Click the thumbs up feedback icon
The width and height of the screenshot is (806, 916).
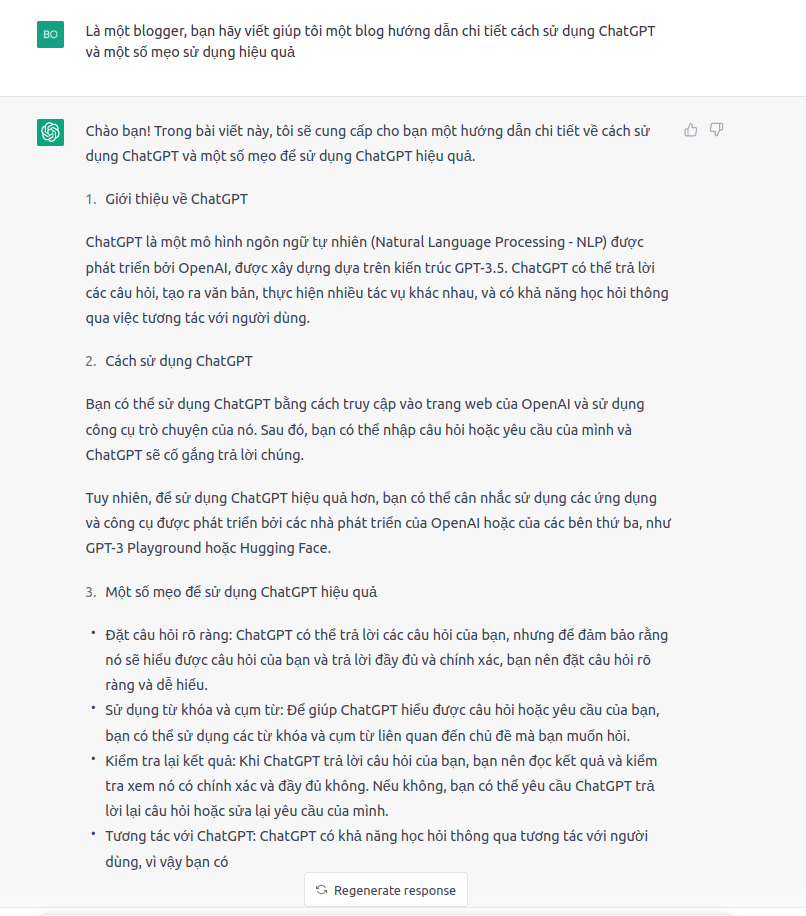[x=691, y=130]
